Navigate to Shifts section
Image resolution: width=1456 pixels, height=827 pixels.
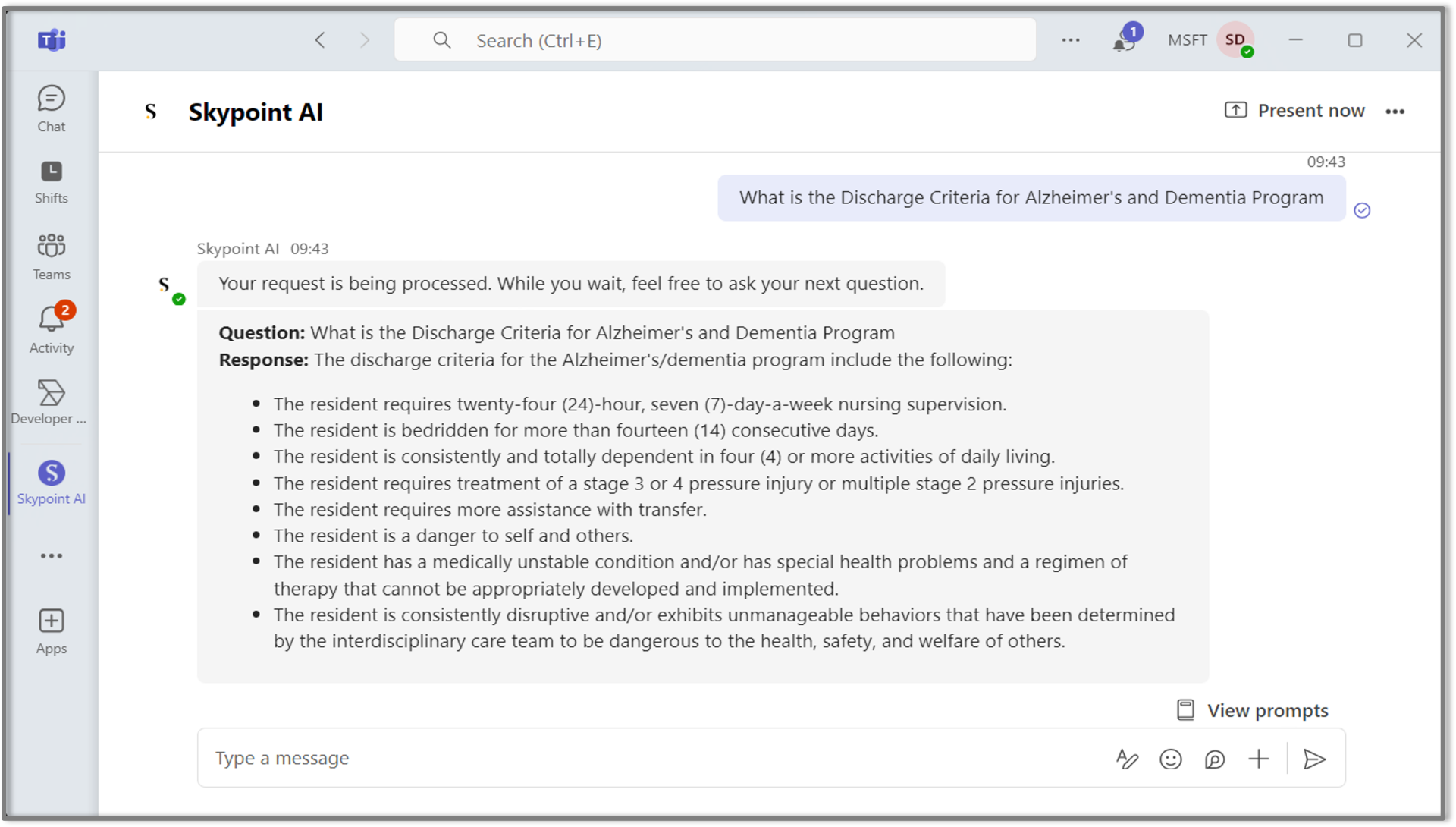tap(49, 180)
